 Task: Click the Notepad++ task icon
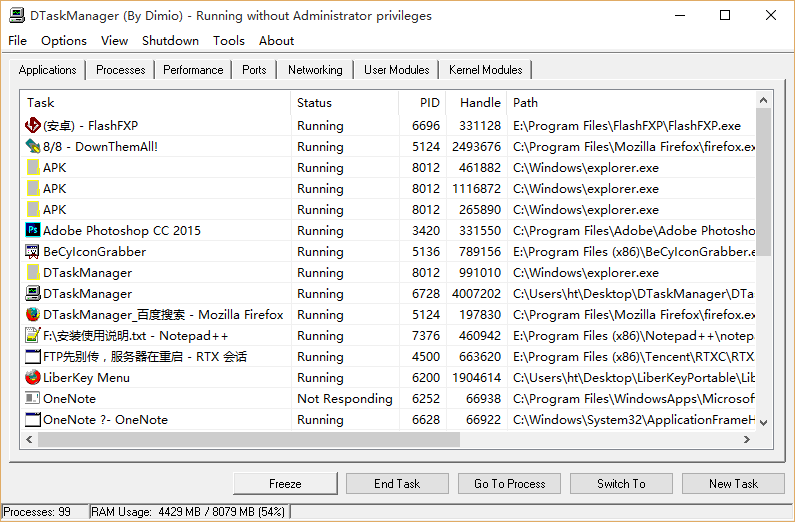tap(33, 336)
